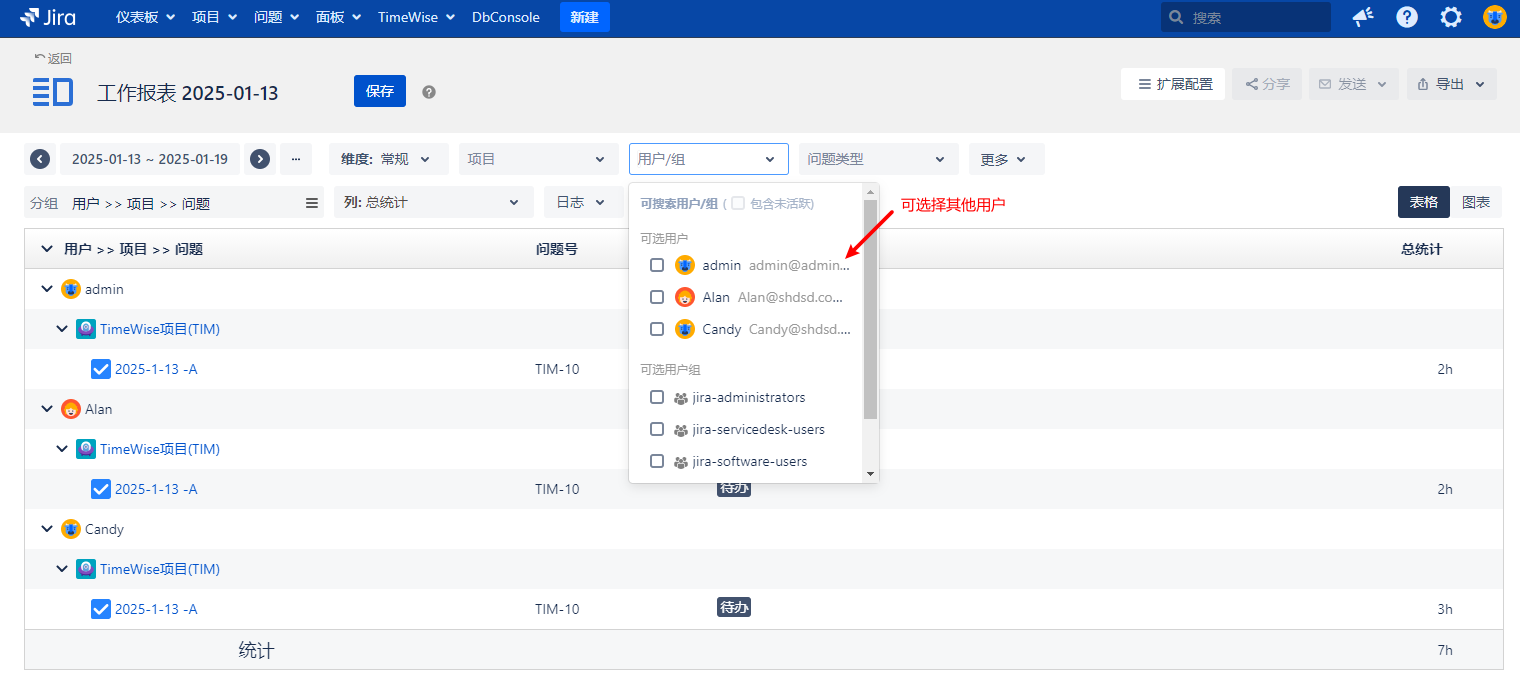Collapse the Alan user row
Viewport: 1520px width, 693px height.
[x=46, y=409]
